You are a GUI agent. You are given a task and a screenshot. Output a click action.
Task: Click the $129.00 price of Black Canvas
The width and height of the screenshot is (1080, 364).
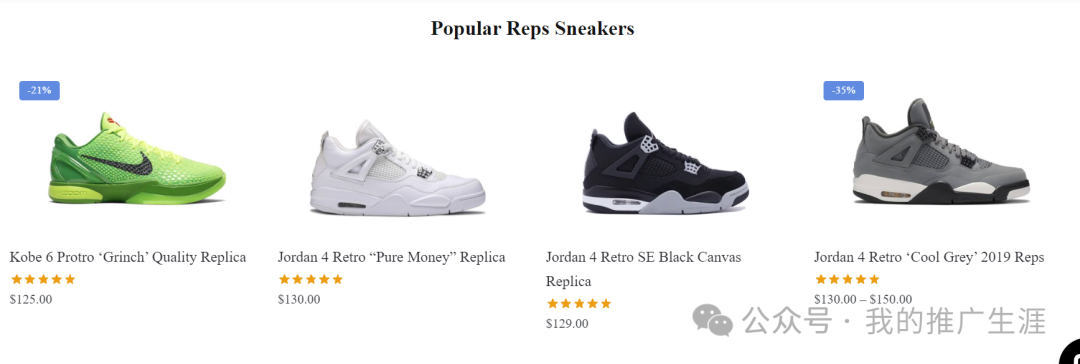tap(567, 323)
